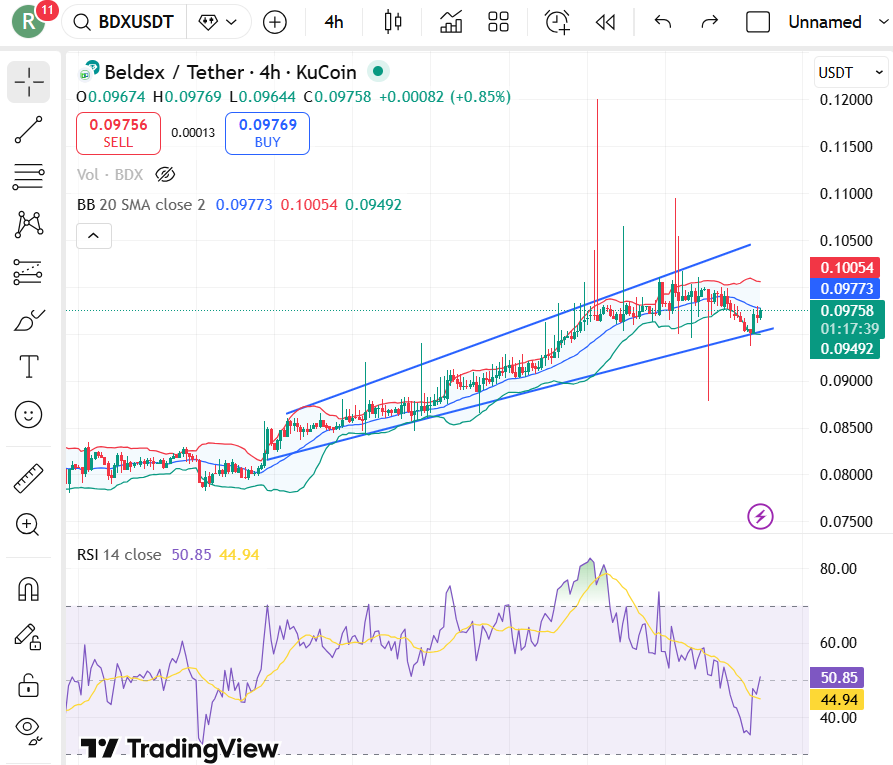893x765 pixels.
Task: Click the BUY 0.09769 button
Action: [x=267, y=133]
